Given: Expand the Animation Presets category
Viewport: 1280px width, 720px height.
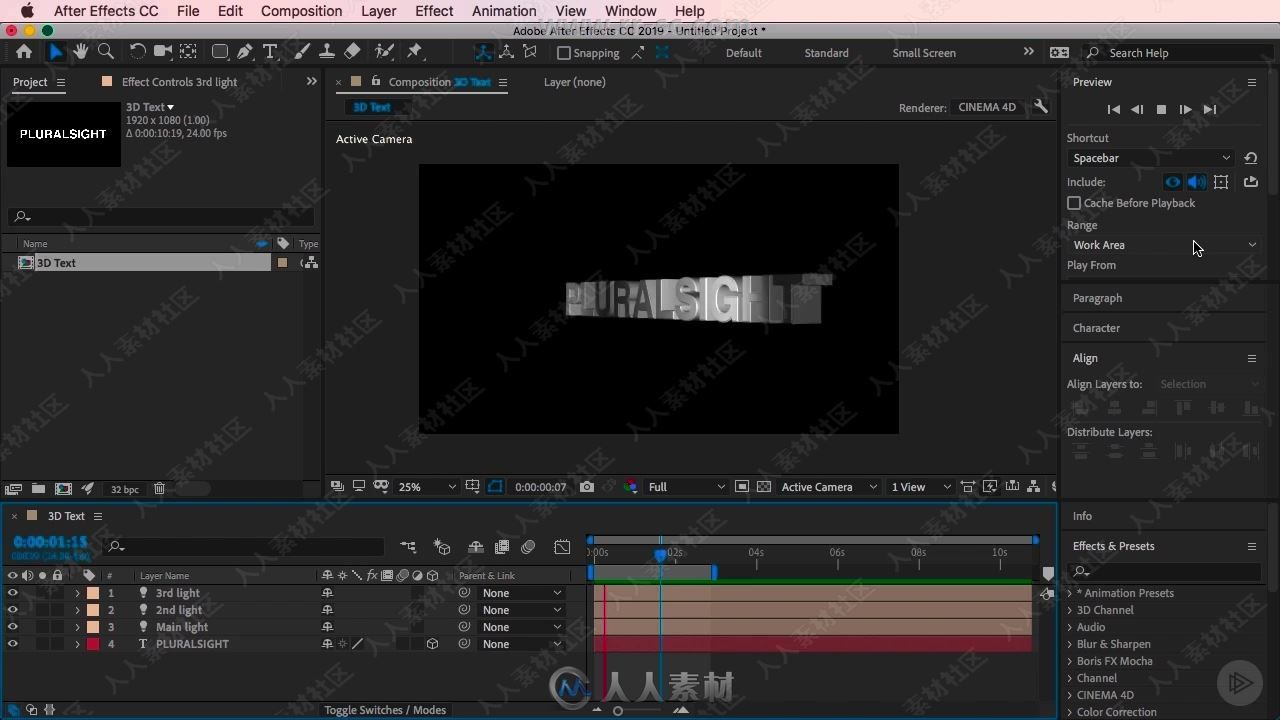Looking at the screenshot, I should pyautogui.click(x=1070, y=593).
